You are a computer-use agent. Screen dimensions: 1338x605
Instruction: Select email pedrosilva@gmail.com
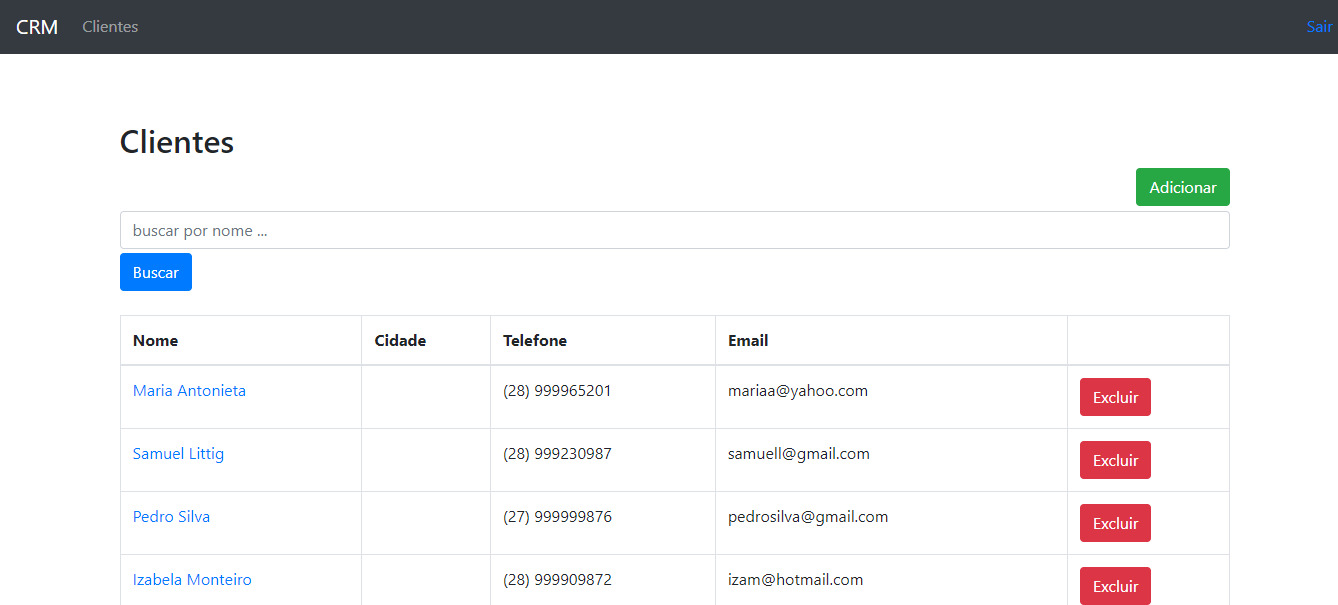pos(808,517)
